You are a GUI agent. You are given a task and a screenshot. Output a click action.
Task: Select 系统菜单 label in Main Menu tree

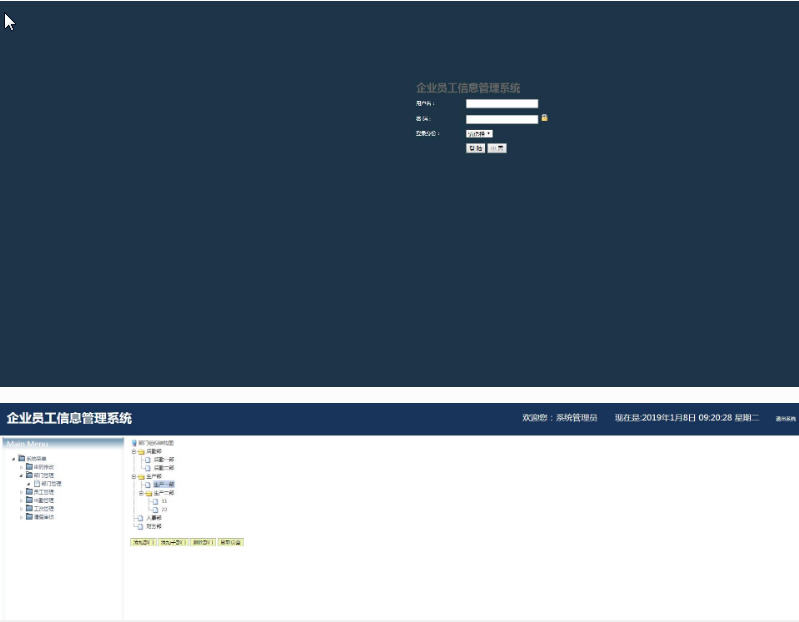[36, 459]
